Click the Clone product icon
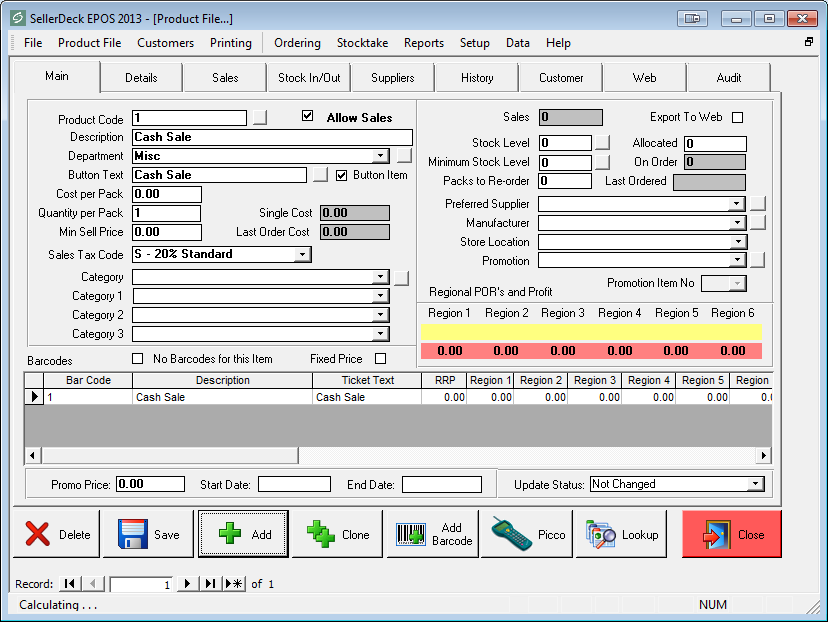The image size is (828, 622). pyautogui.click(x=320, y=534)
